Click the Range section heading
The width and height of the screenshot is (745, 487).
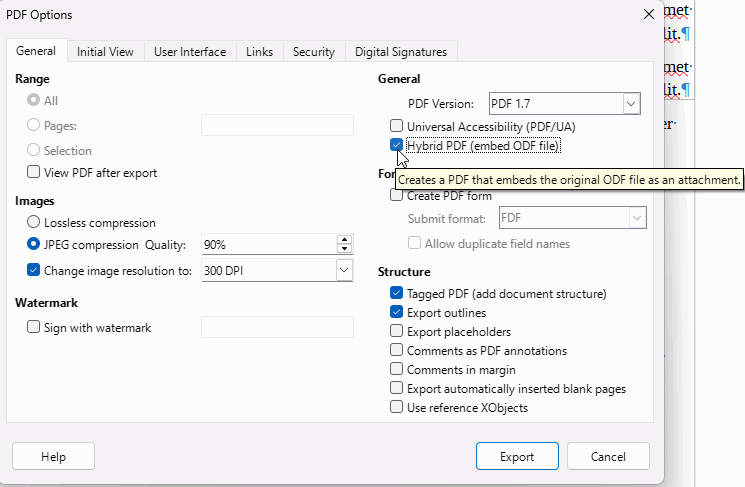coord(32,79)
